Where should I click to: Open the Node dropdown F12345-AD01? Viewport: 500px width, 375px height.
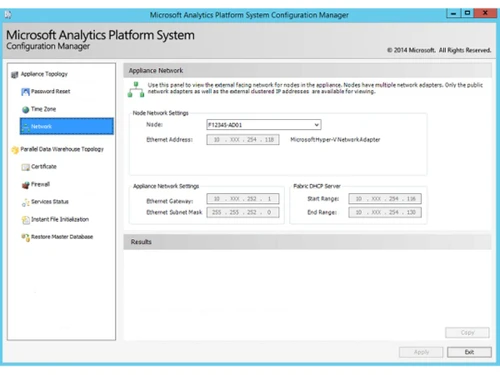264,125
